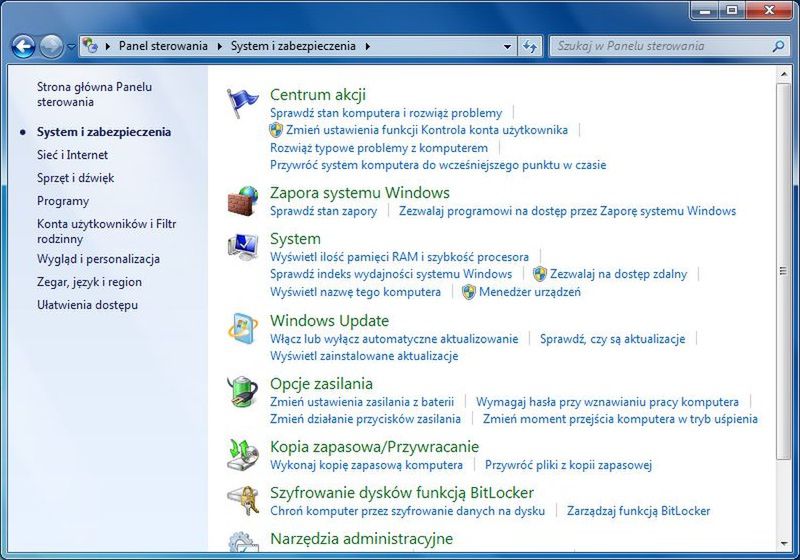Image resolution: width=800 pixels, height=560 pixels.
Task: Click the Zapora systemu Windows firewall icon
Action: click(x=243, y=201)
